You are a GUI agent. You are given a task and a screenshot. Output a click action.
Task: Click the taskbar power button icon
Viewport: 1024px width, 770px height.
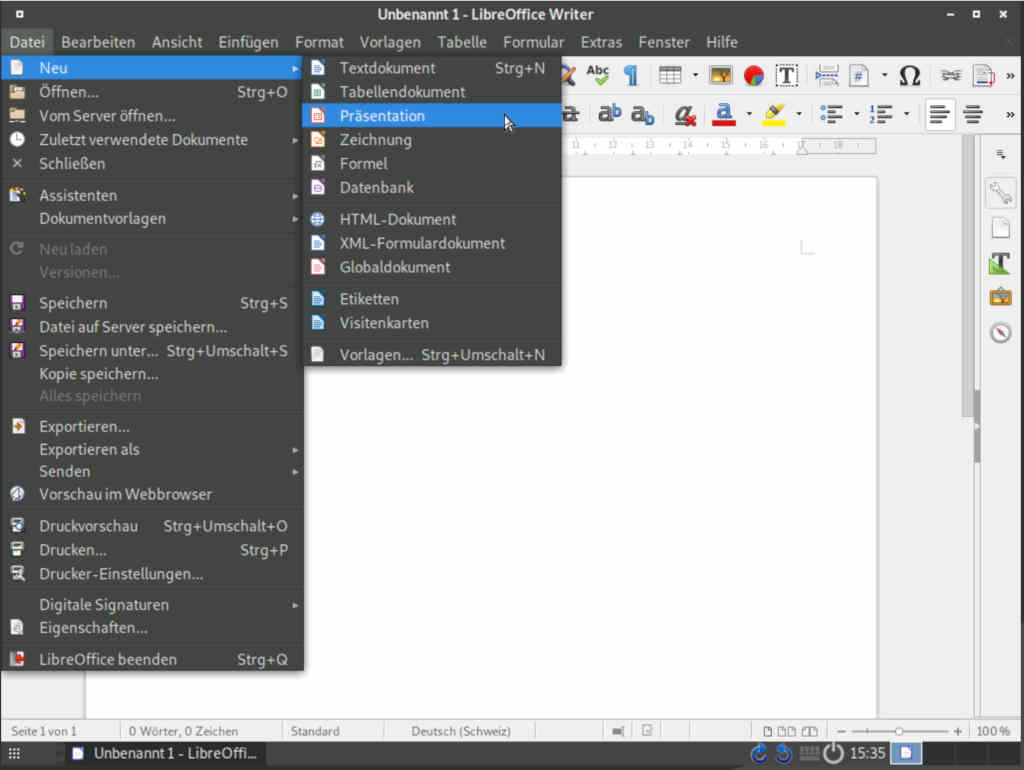tap(833, 754)
